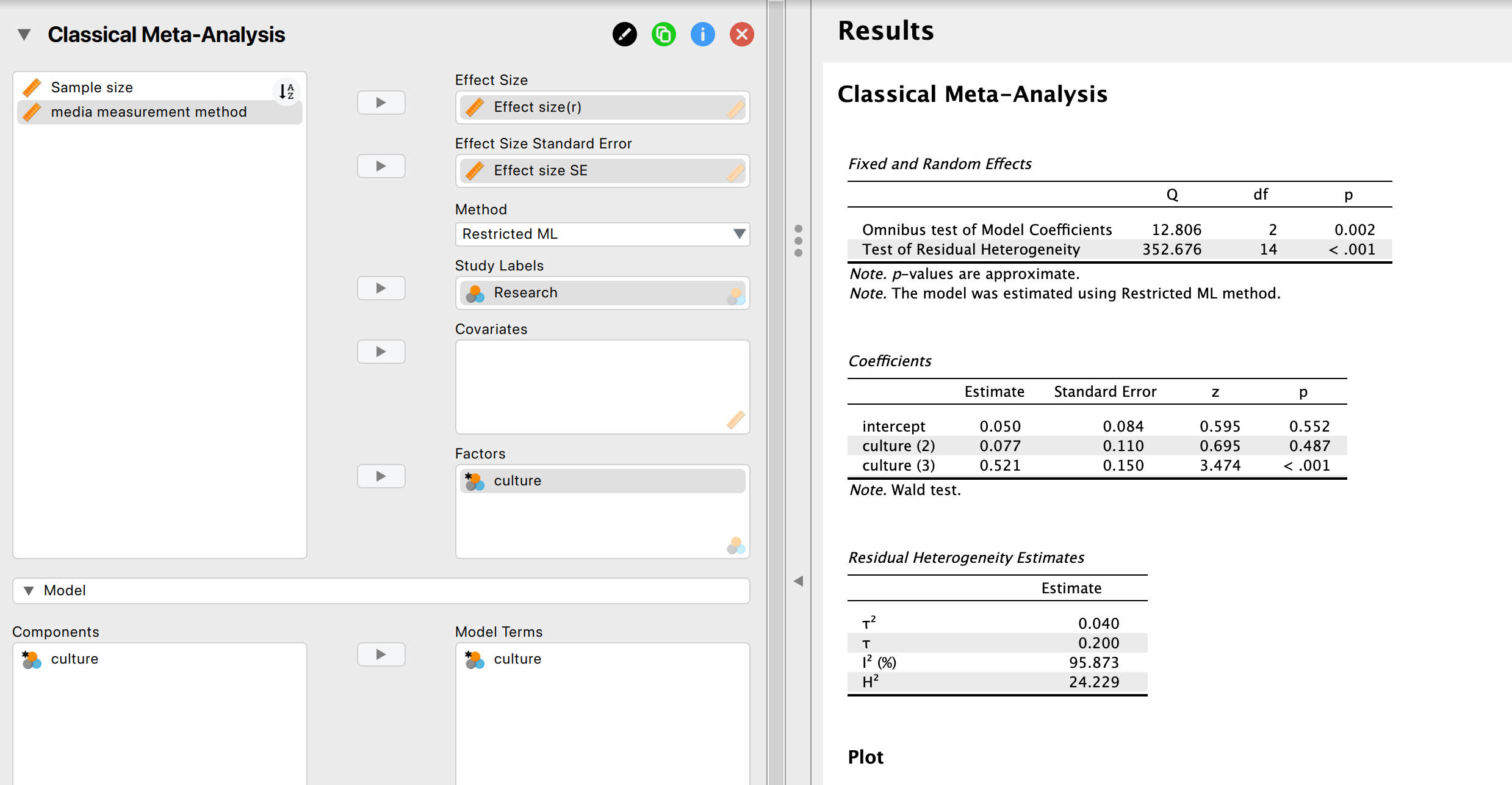The width and height of the screenshot is (1512, 785).
Task: Click the H² value 24.229
Action: pos(1094,682)
